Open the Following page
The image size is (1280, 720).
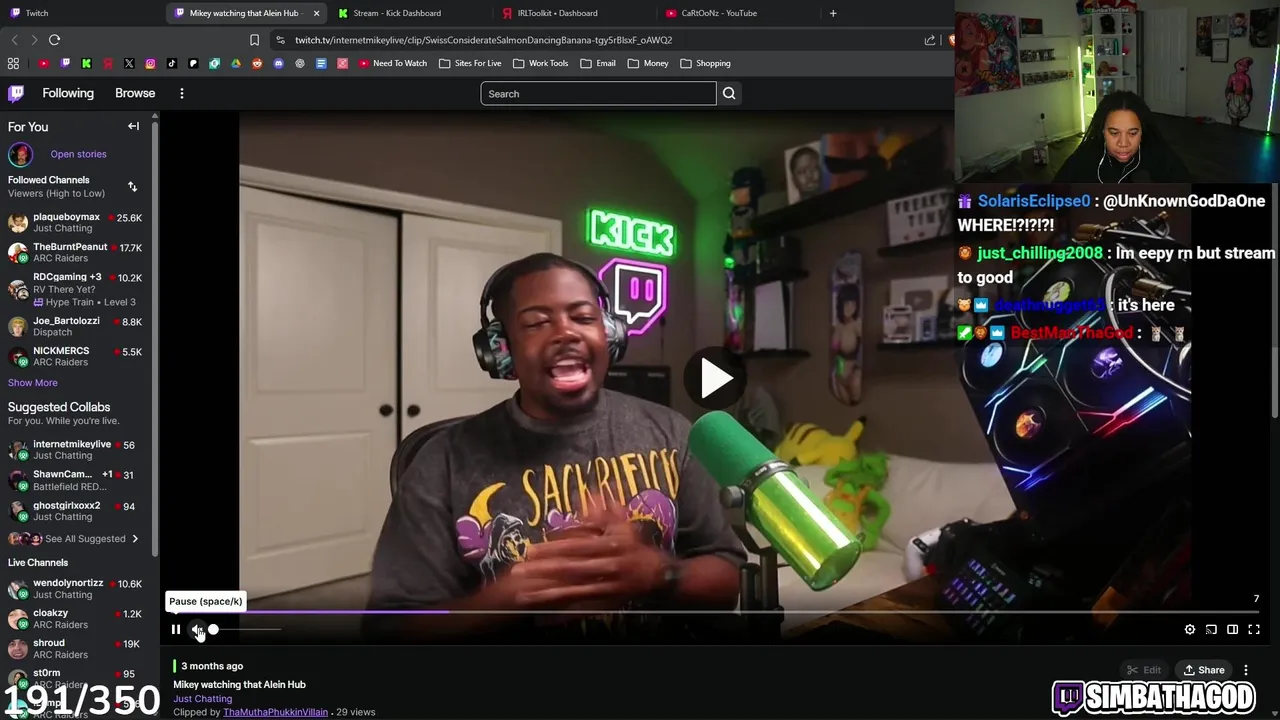click(68, 93)
